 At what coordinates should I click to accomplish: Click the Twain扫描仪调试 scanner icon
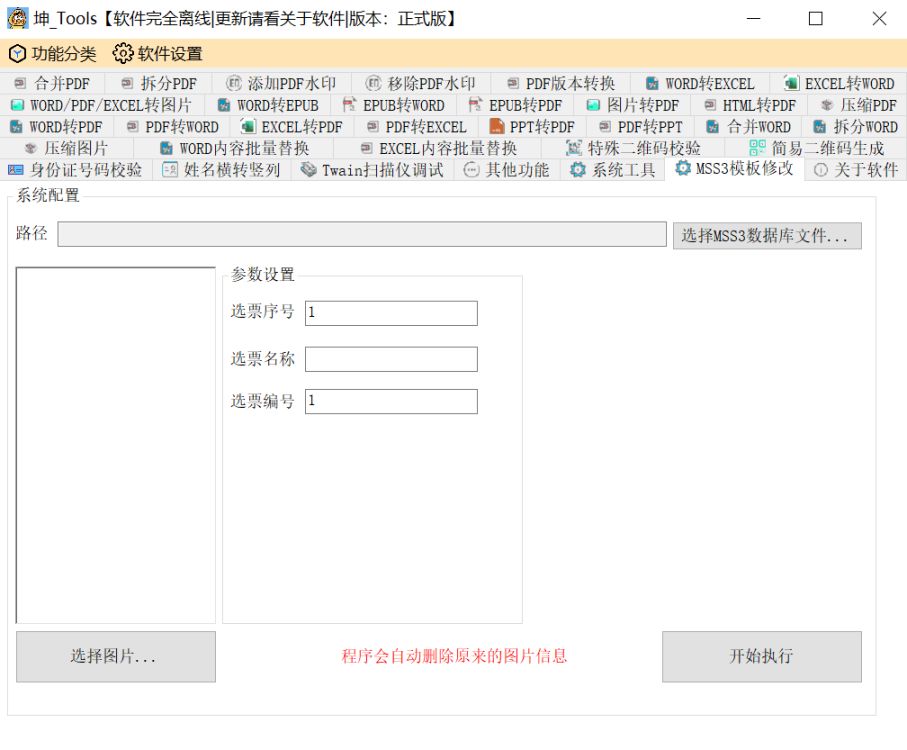coord(308,170)
